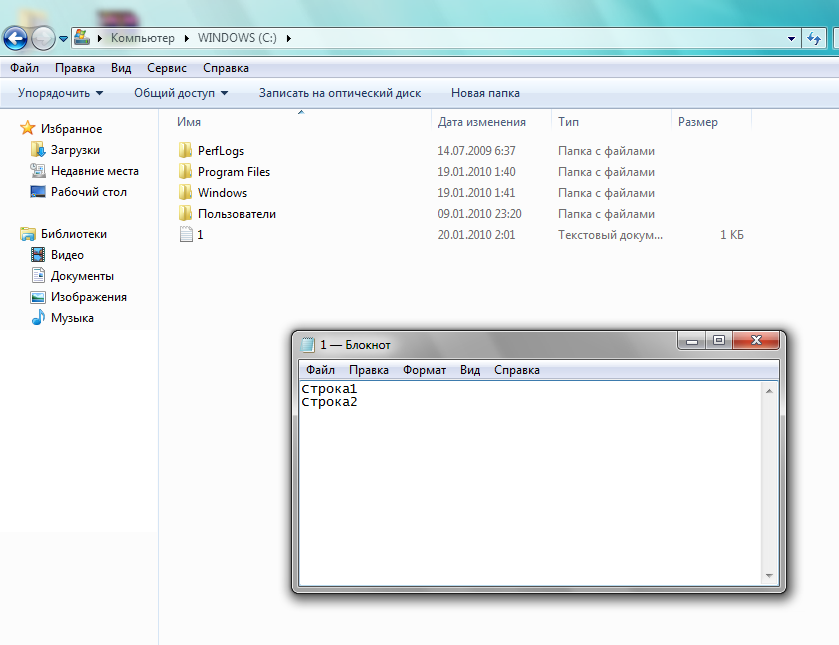Open the Общий доступ dropdown
This screenshot has width=839, height=645.
(x=181, y=93)
